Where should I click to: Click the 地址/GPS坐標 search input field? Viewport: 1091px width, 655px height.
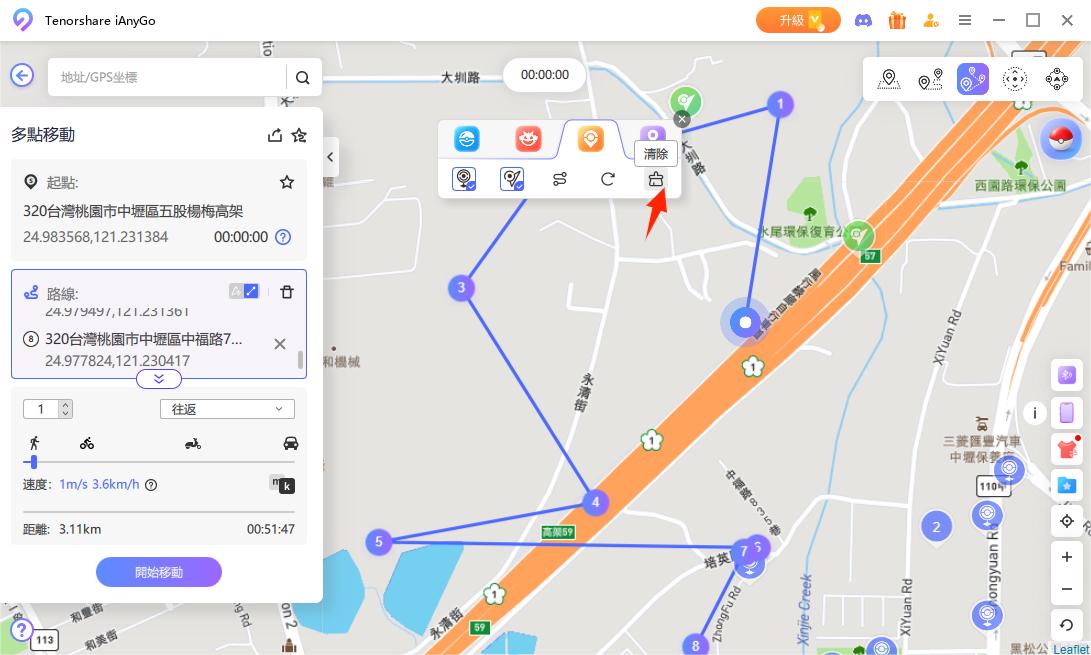(x=170, y=77)
